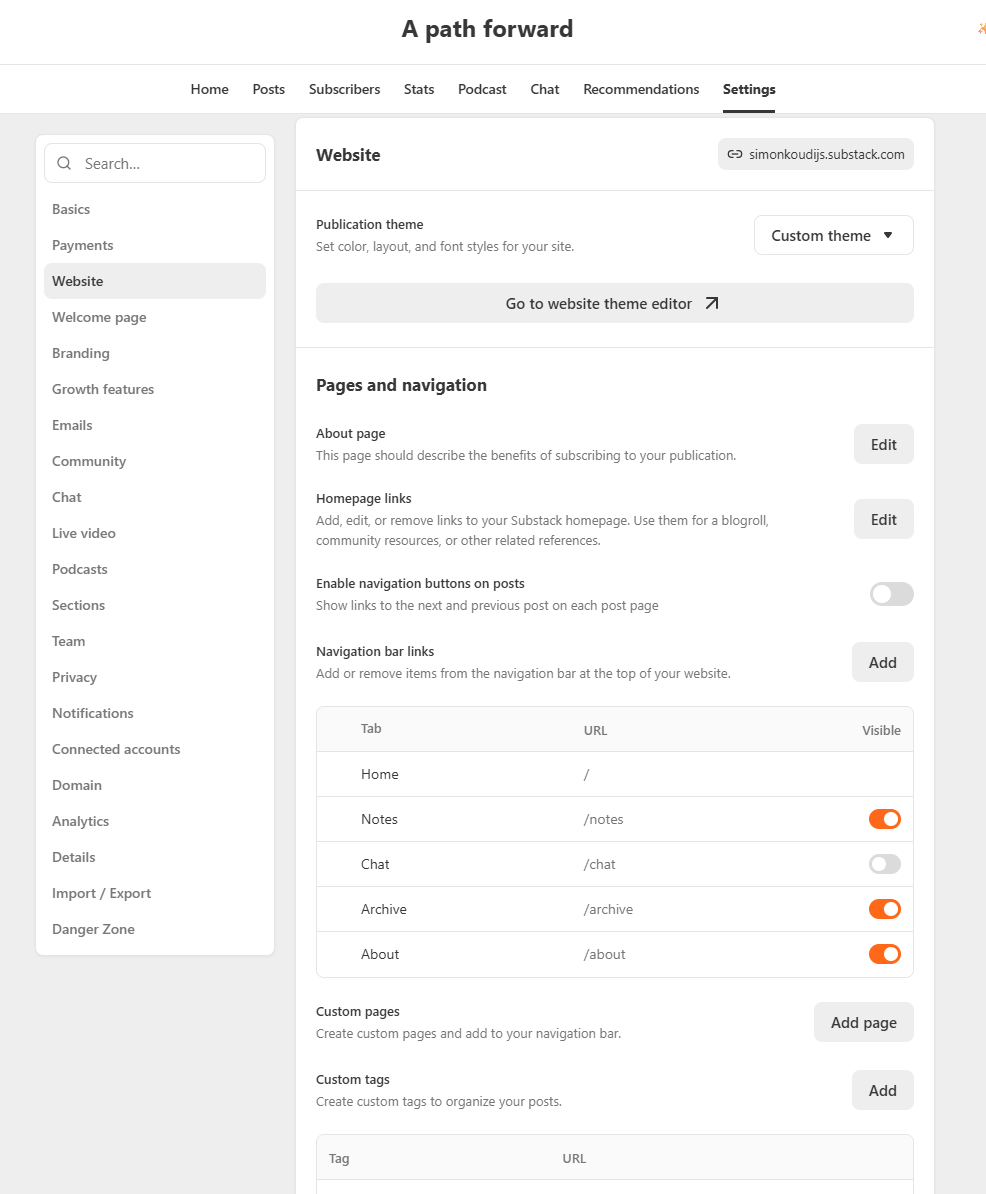Viewport: 986px width, 1194px height.
Task: Open Notifications settings
Action: coord(155,713)
